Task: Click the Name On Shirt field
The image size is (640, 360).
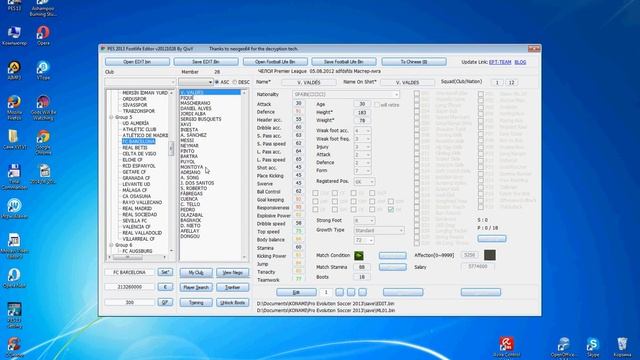Action: point(407,82)
